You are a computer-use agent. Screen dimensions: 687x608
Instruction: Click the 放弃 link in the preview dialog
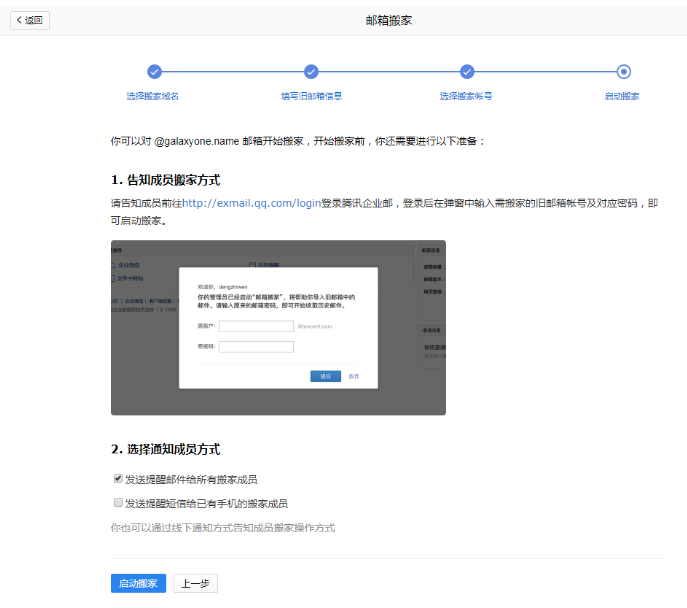(x=354, y=376)
